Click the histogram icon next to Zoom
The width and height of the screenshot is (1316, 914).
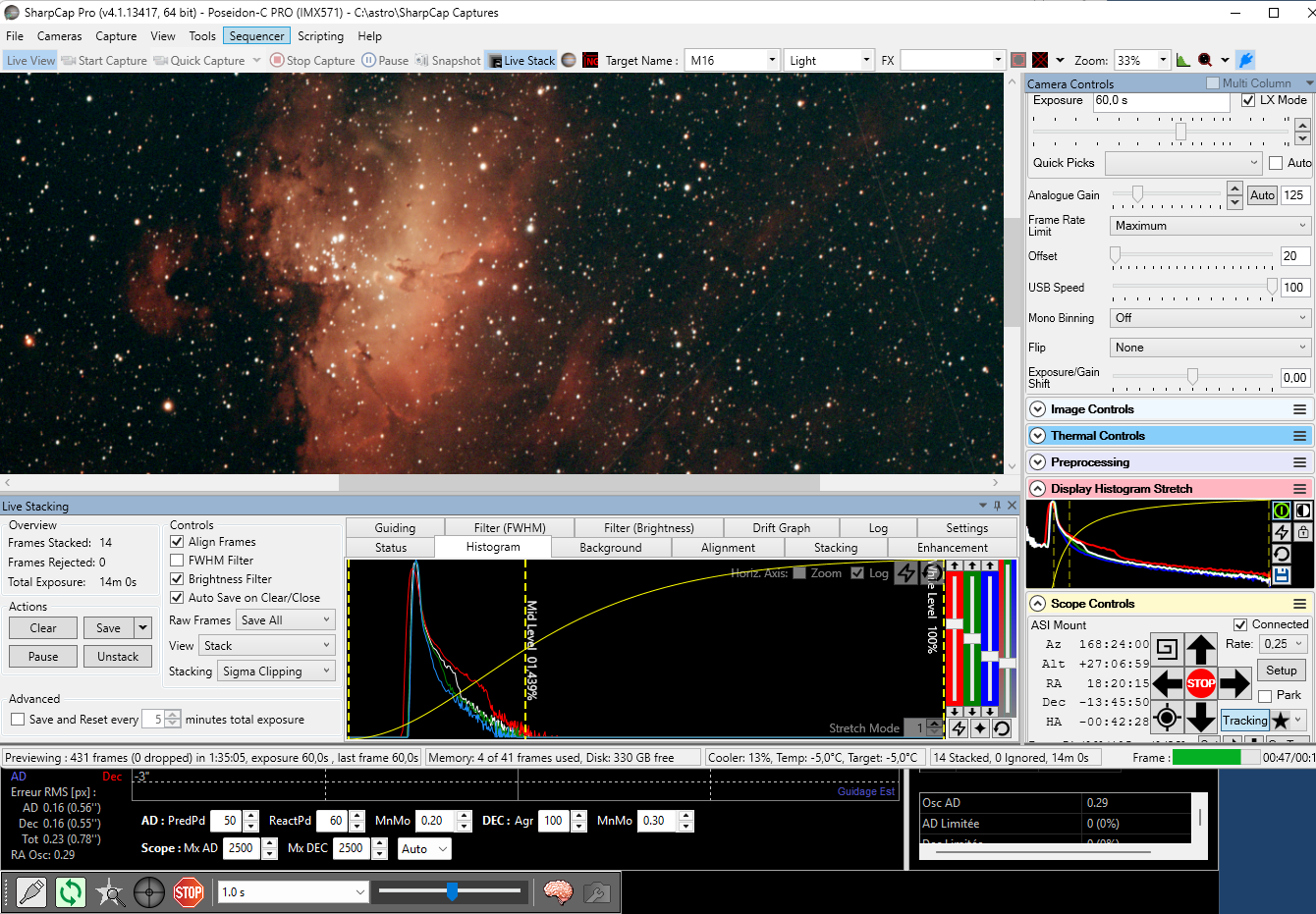(1183, 60)
